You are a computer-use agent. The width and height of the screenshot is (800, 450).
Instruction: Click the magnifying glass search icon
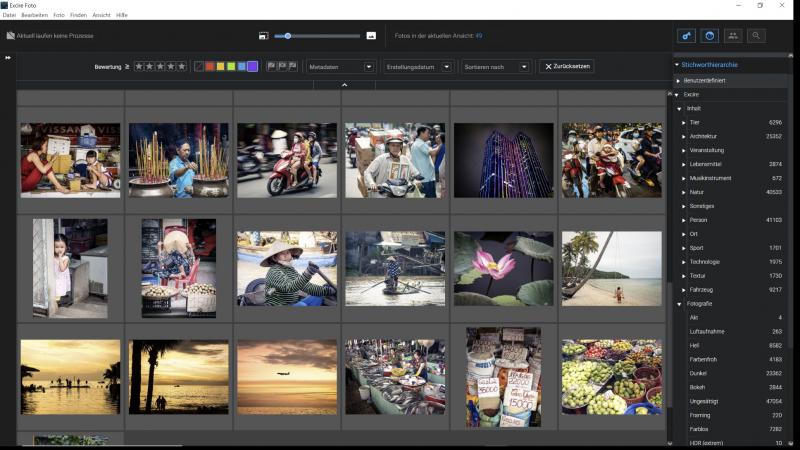point(756,35)
